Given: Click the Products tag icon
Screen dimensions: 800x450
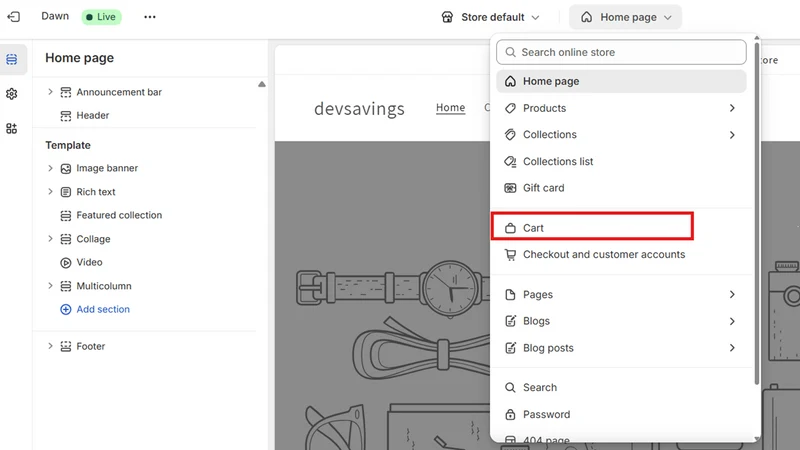Looking at the screenshot, I should (x=510, y=108).
